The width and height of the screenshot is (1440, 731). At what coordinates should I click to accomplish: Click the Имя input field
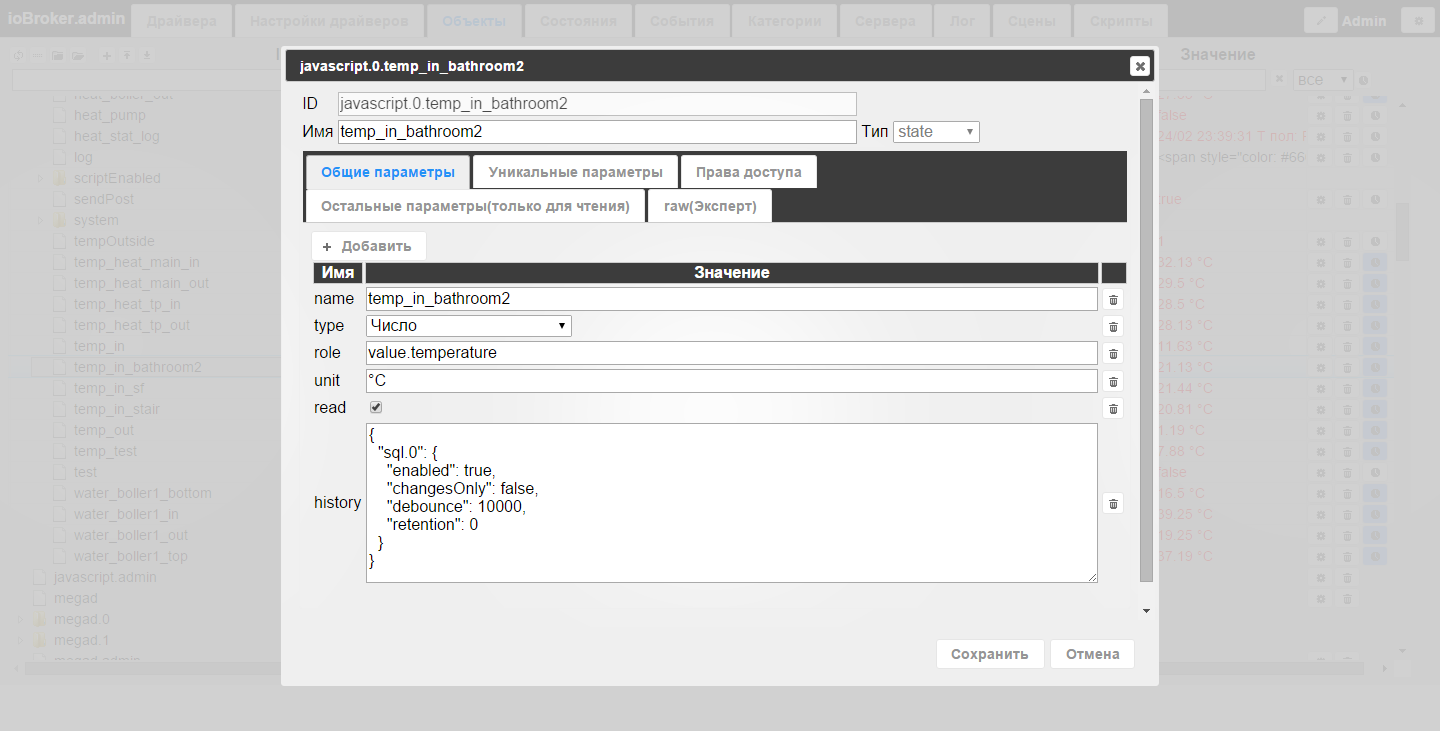point(597,132)
